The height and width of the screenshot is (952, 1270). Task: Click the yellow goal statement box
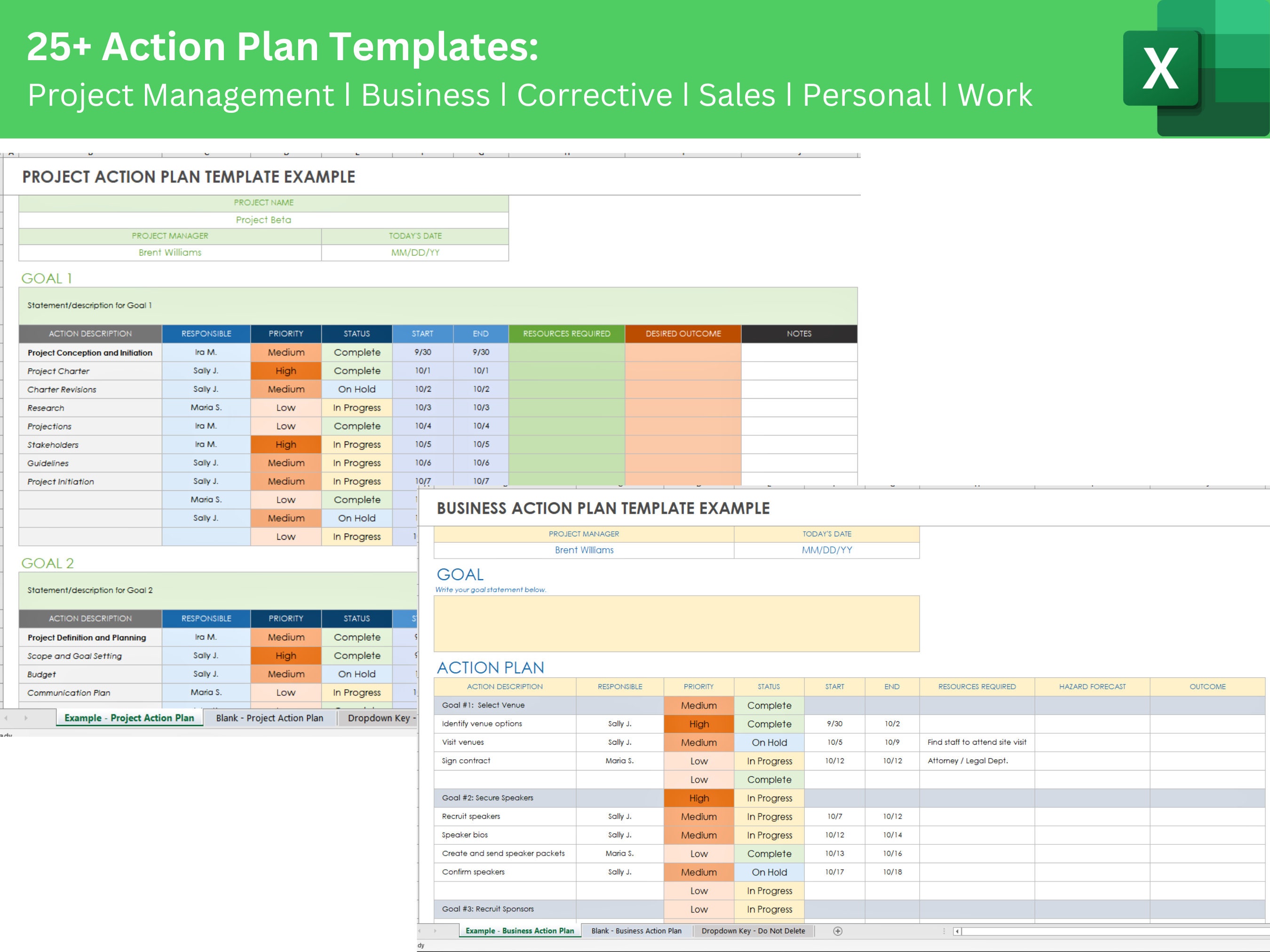pyautogui.click(x=677, y=624)
